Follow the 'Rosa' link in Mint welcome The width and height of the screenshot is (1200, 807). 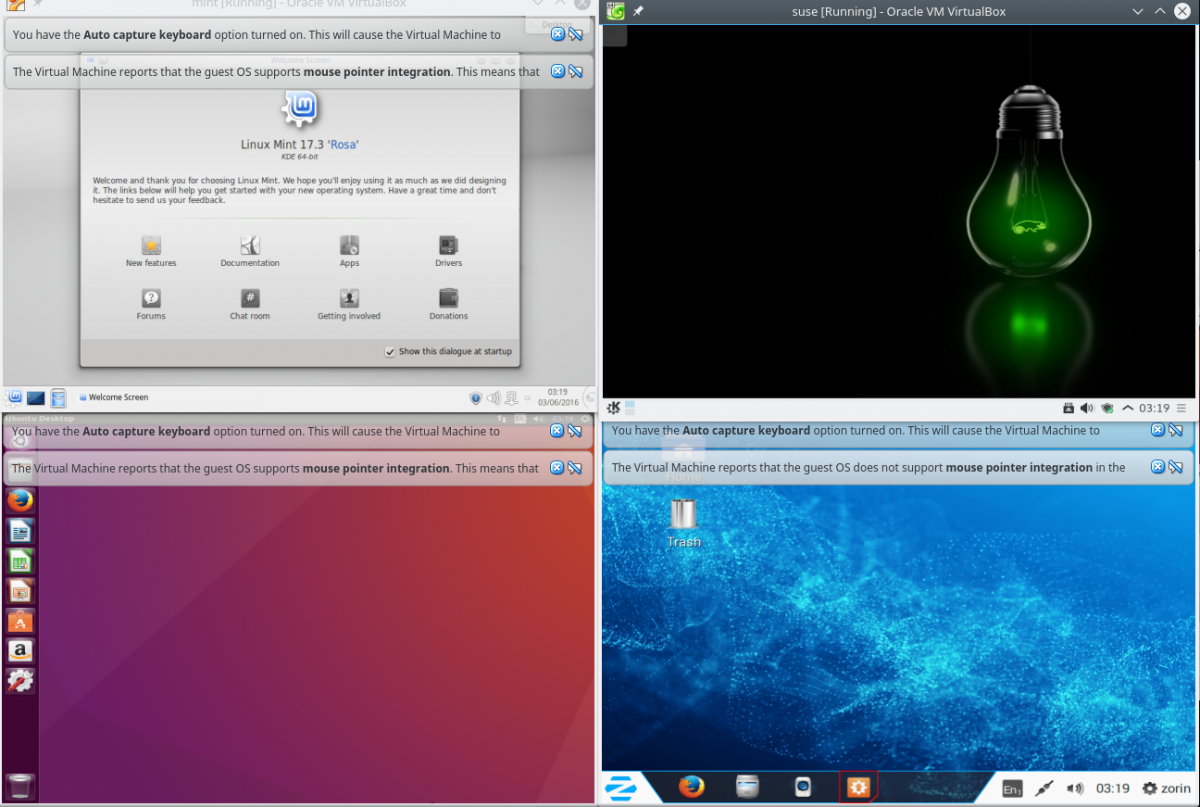[344, 144]
